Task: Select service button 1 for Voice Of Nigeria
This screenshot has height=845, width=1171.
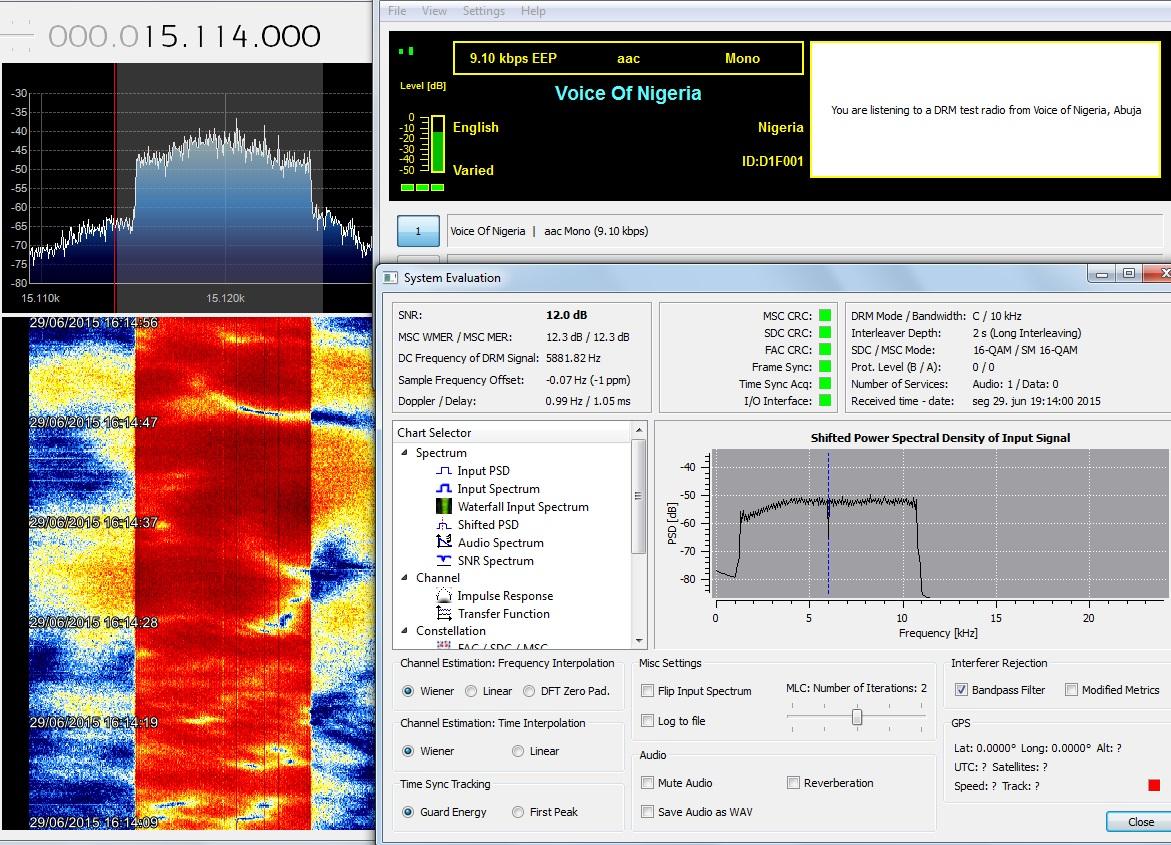Action: [418, 231]
